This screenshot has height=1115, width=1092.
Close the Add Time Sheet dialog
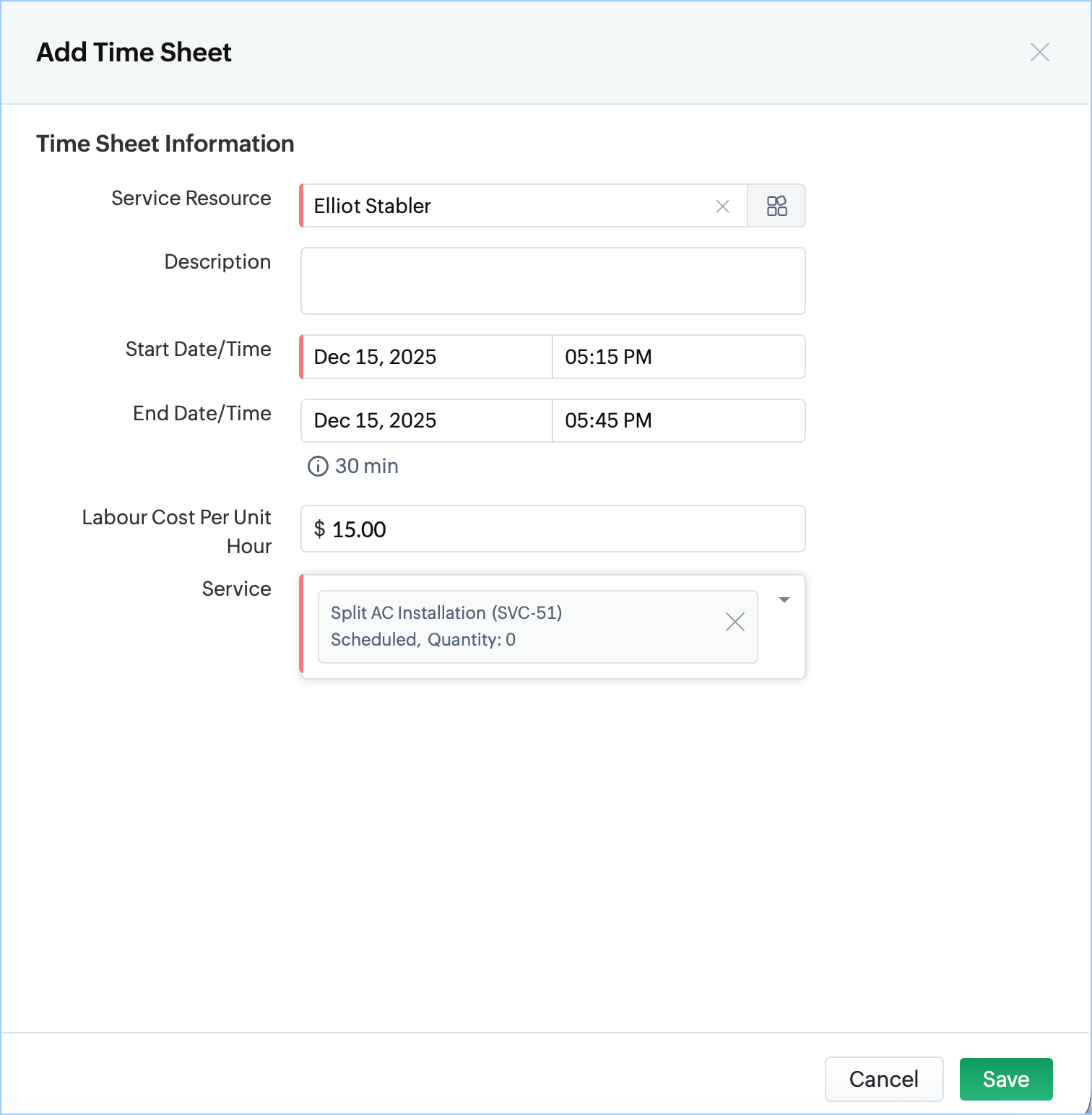tap(1039, 52)
